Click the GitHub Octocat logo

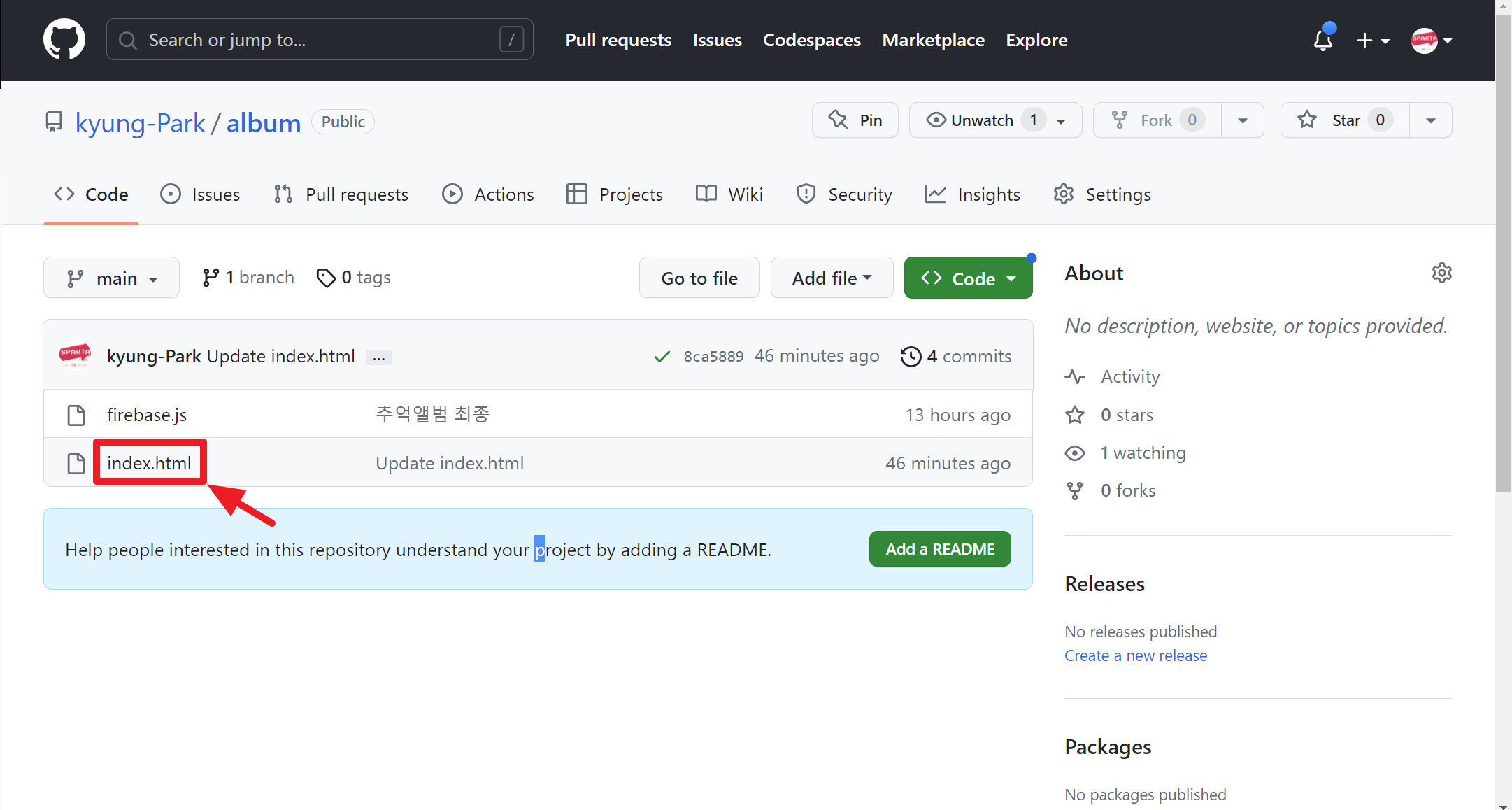(x=64, y=40)
